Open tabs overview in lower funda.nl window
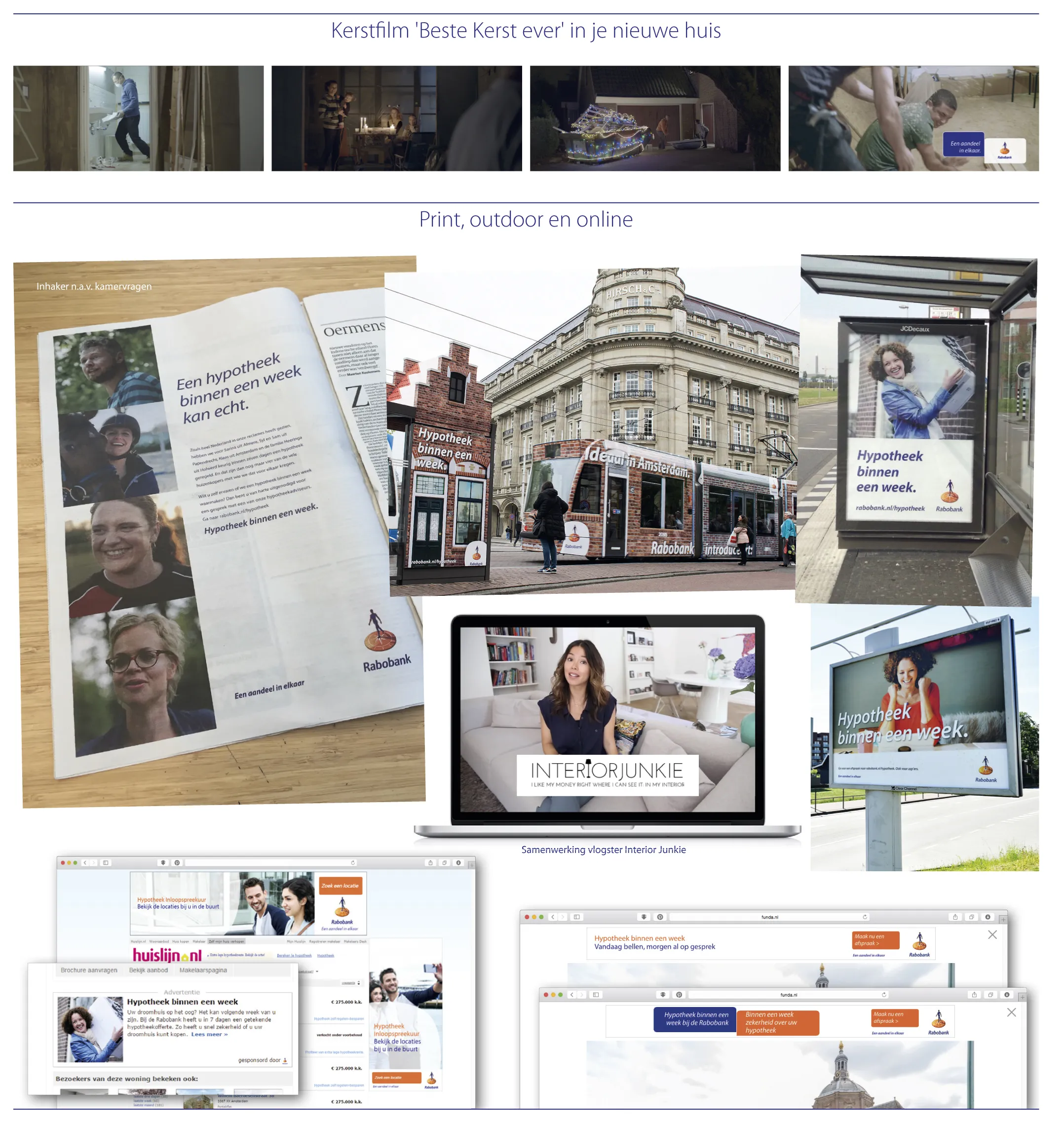The image size is (1064, 1123). point(990,995)
